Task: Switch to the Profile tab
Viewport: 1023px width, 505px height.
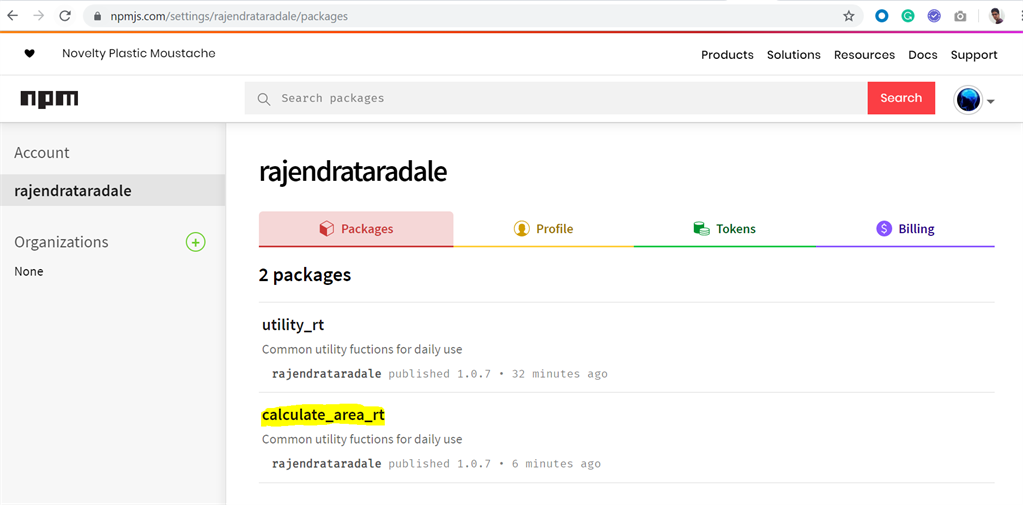Action: point(543,229)
